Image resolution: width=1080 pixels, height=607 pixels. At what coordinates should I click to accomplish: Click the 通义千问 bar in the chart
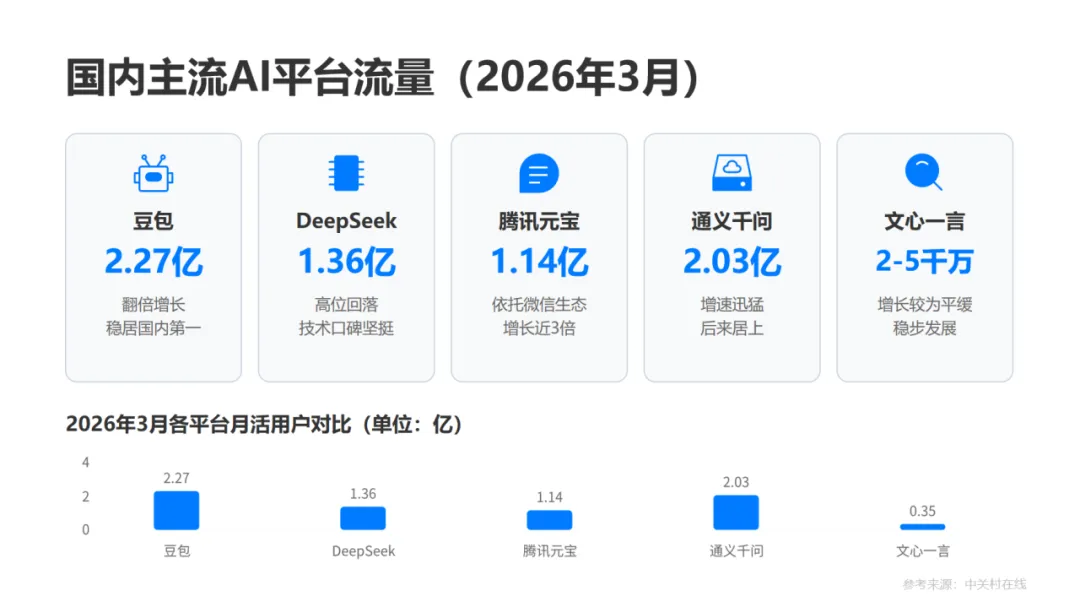click(736, 513)
